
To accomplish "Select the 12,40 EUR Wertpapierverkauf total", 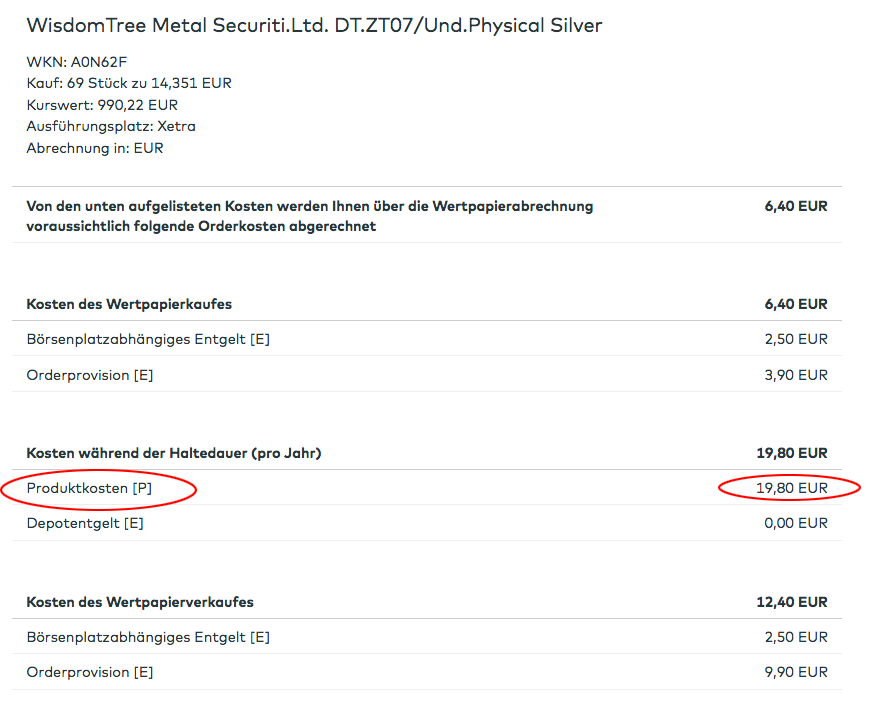I will (x=792, y=602).
